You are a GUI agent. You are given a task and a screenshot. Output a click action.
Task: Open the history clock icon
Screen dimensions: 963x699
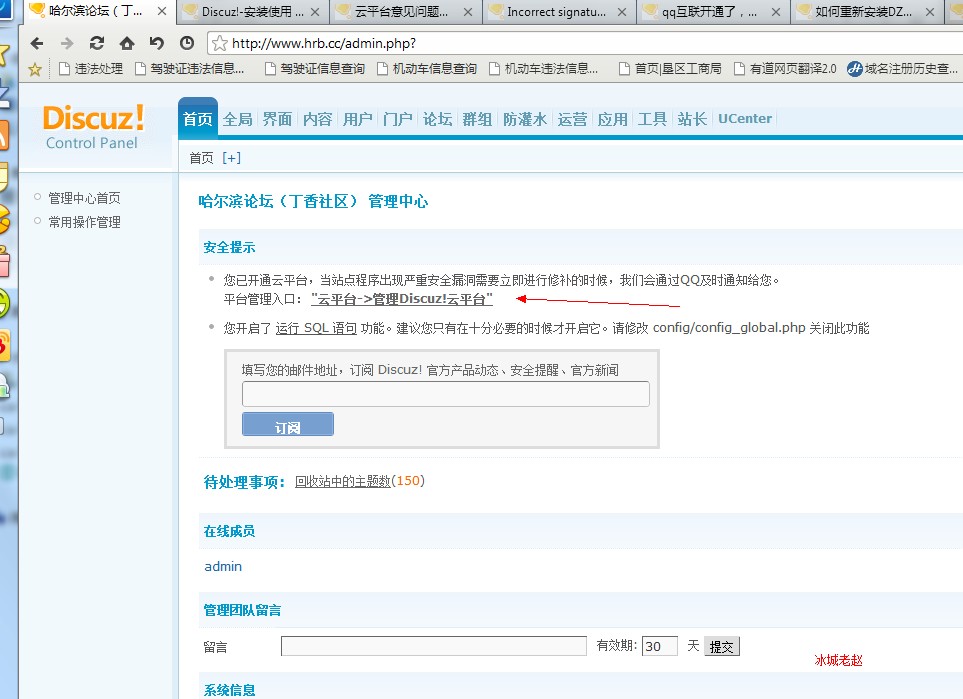coord(187,43)
